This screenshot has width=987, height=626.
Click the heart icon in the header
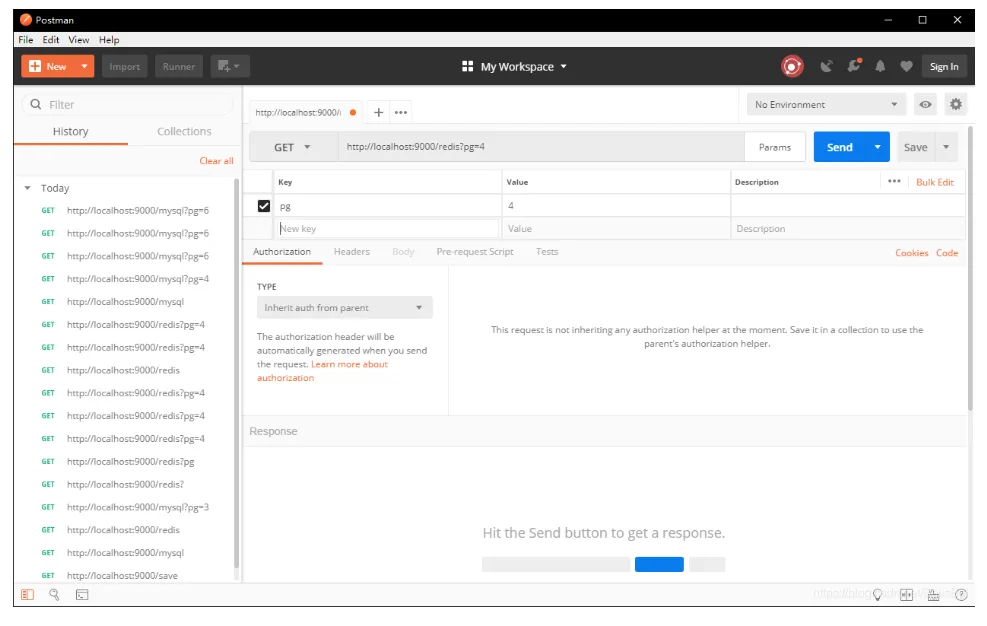[x=906, y=66]
